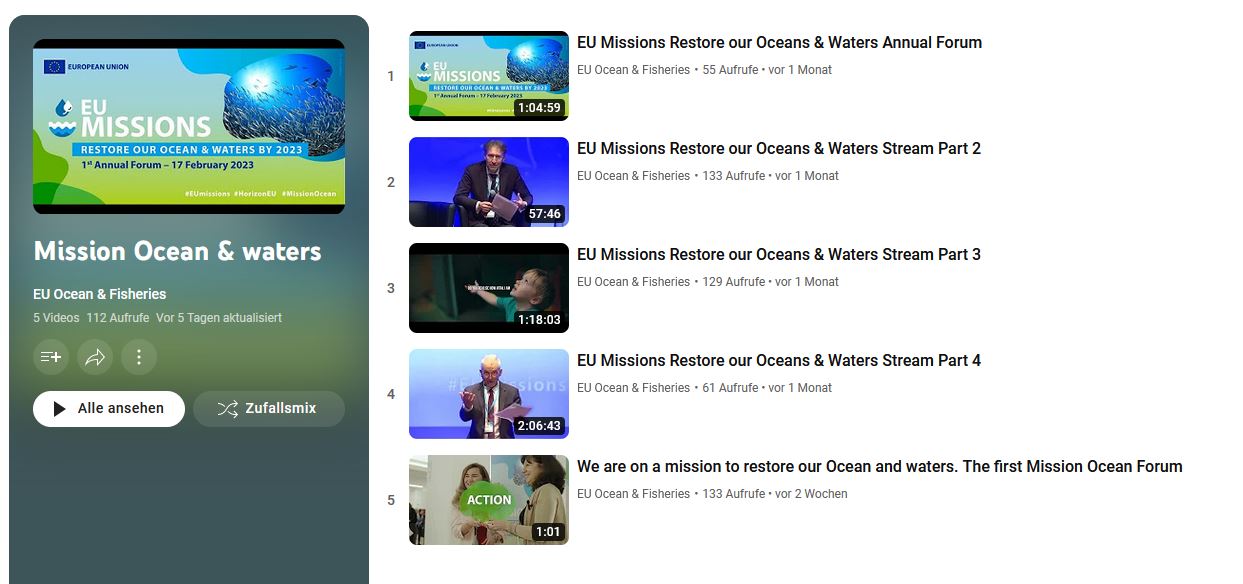Open the EU Ocean & Fisheries channel in sidebar
Screen dimensions: 1243x584
tap(100, 294)
